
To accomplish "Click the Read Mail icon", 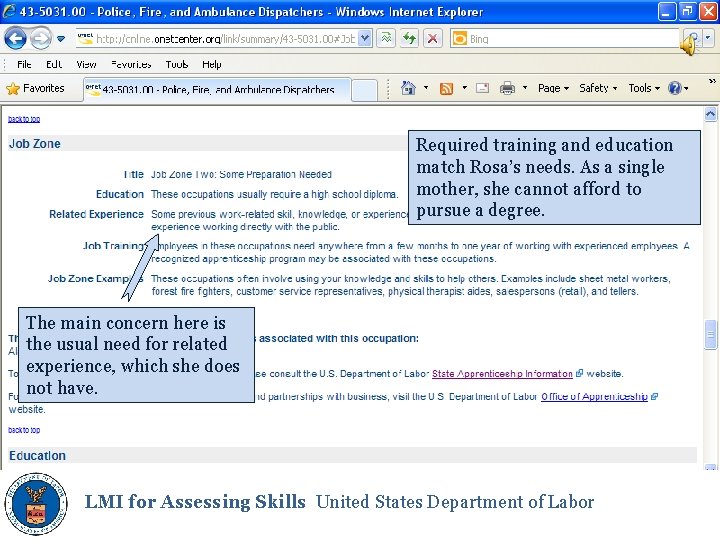I will click(x=482, y=88).
